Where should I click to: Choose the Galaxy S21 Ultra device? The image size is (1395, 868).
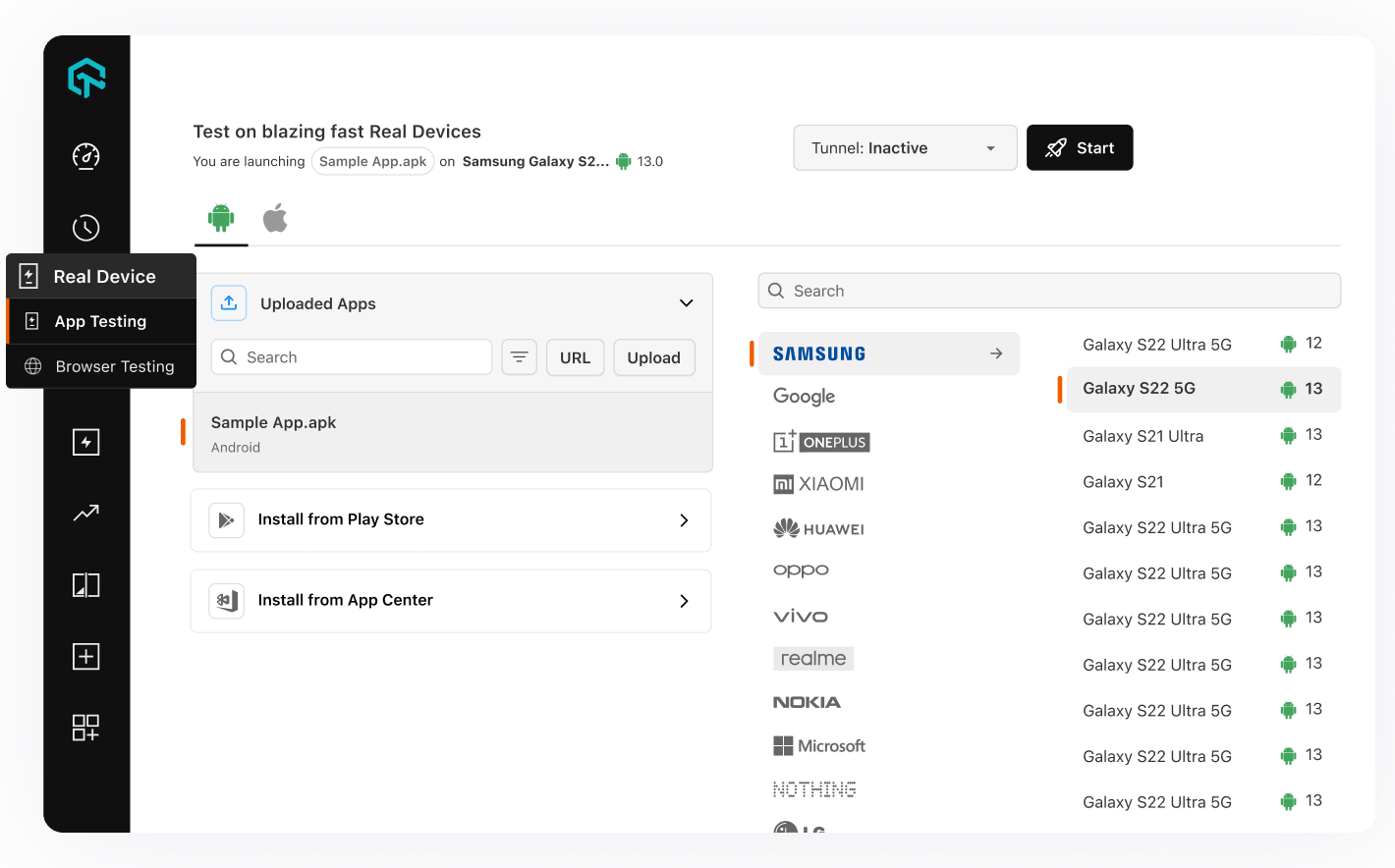tap(1143, 436)
